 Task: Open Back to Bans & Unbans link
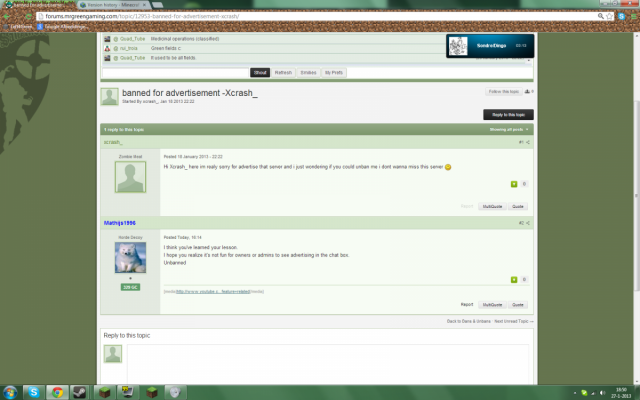[468, 321]
